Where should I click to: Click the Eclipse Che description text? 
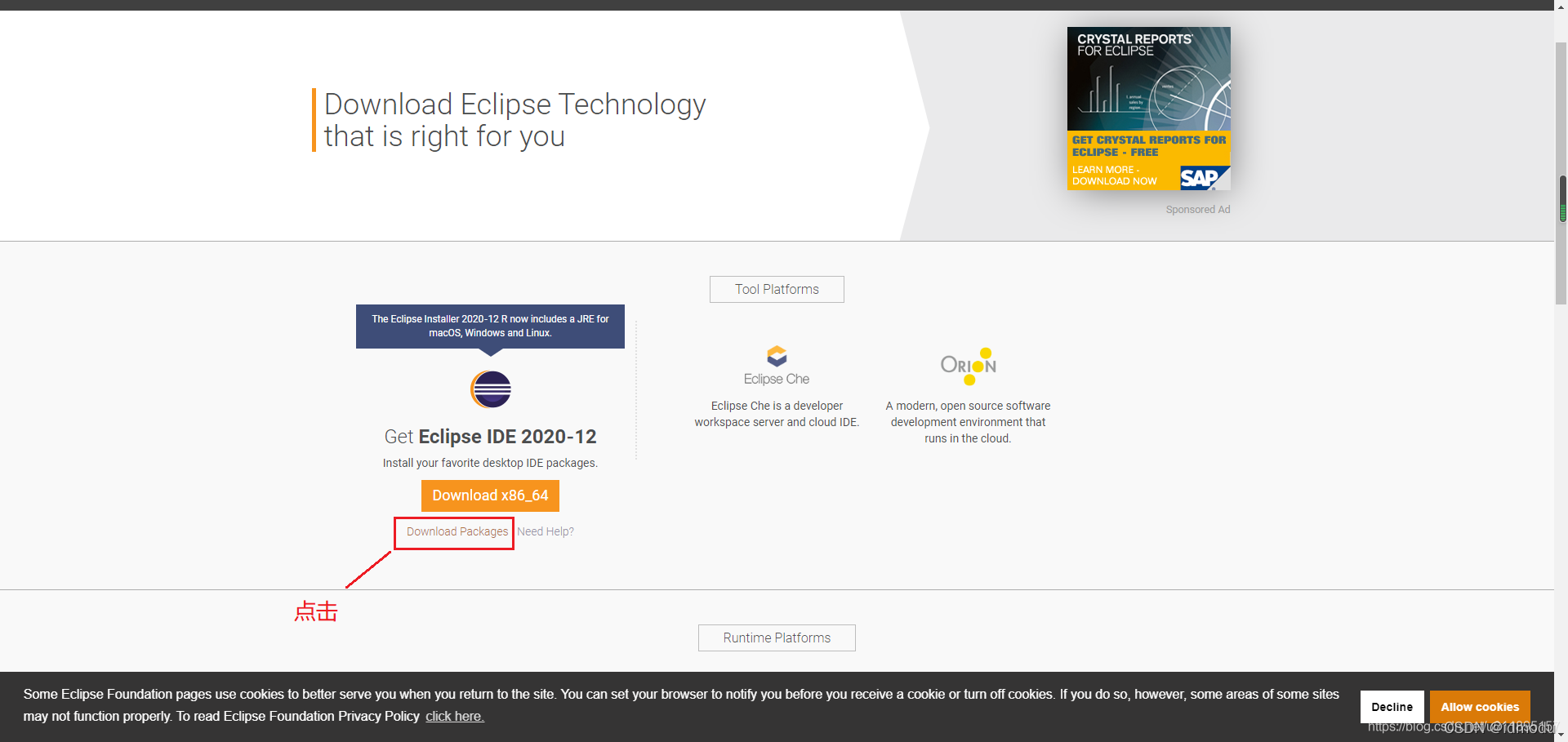coord(777,414)
